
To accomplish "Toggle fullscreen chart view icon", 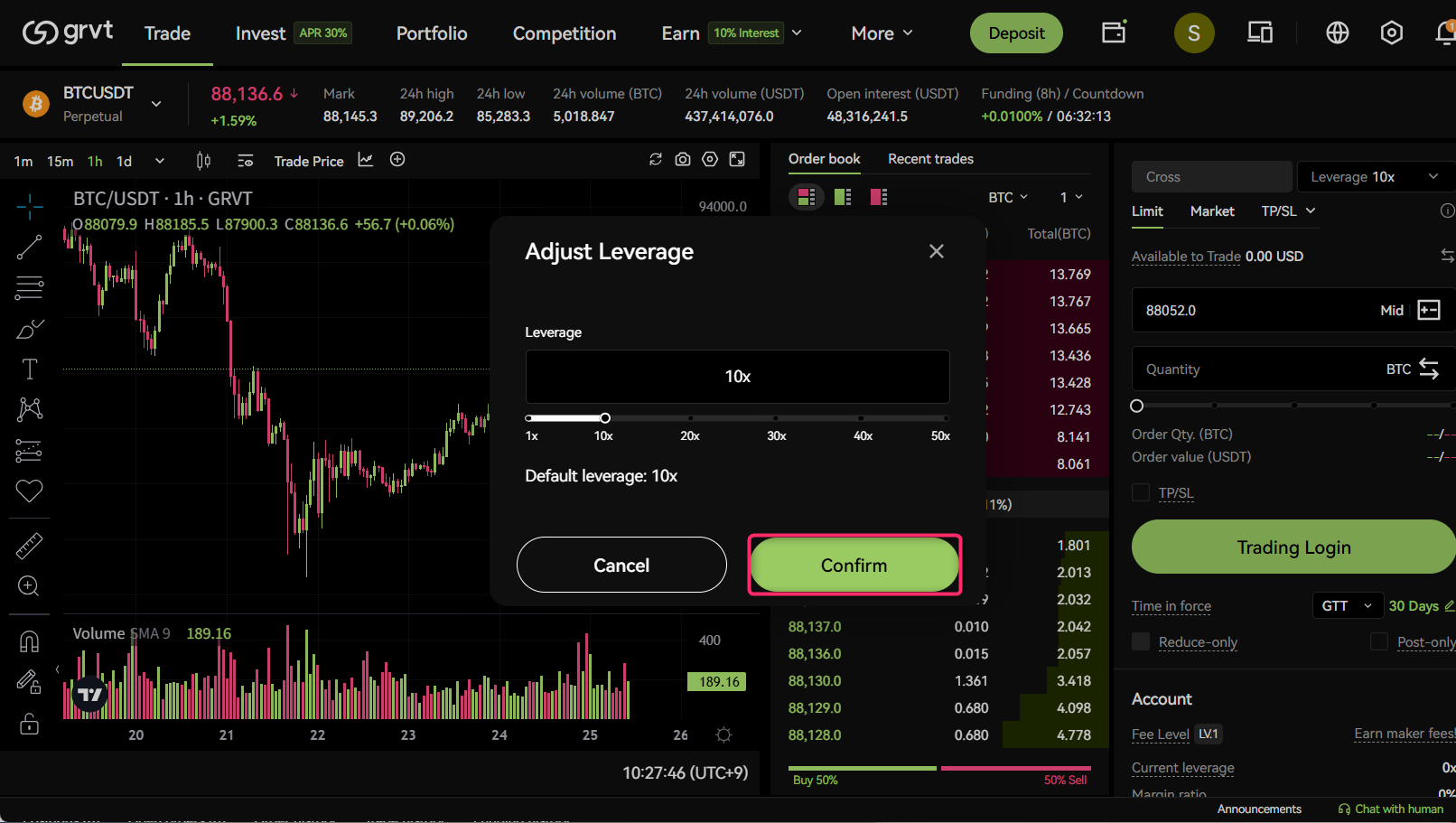I will click(x=737, y=160).
